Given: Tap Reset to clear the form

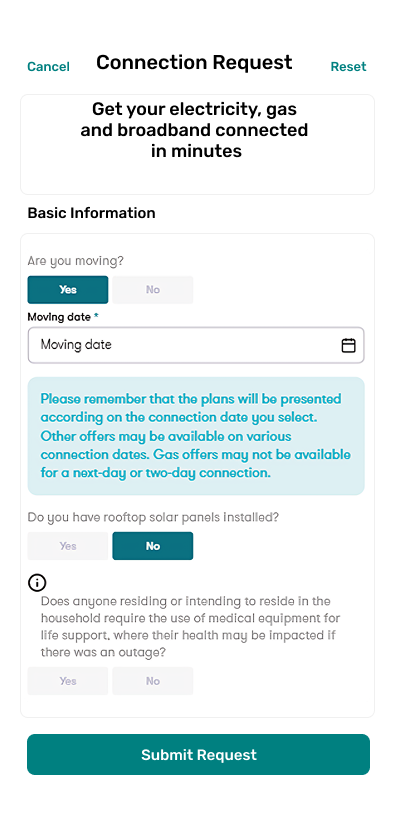Looking at the screenshot, I should pos(348,67).
